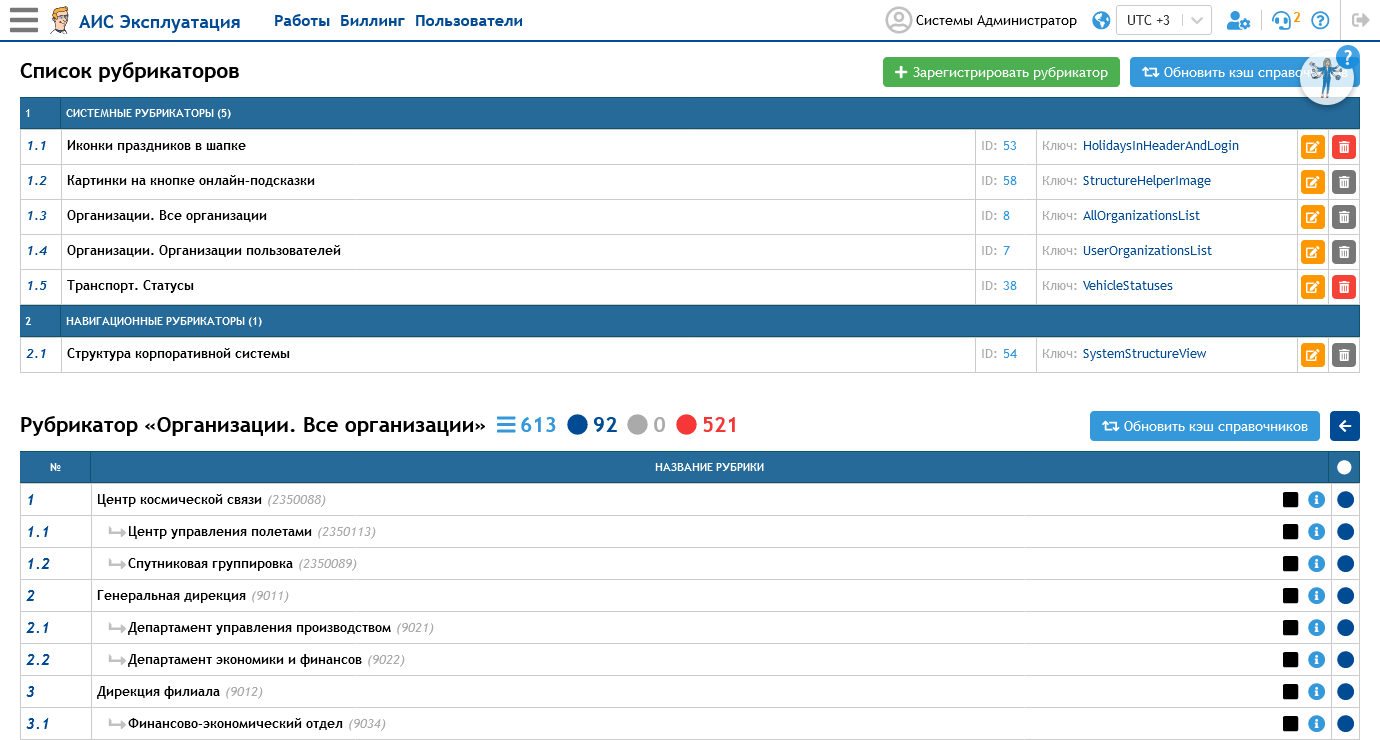The height and width of the screenshot is (740, 1380).
Task: Show info for Центр управления полетами
Action: (1316, 532)
